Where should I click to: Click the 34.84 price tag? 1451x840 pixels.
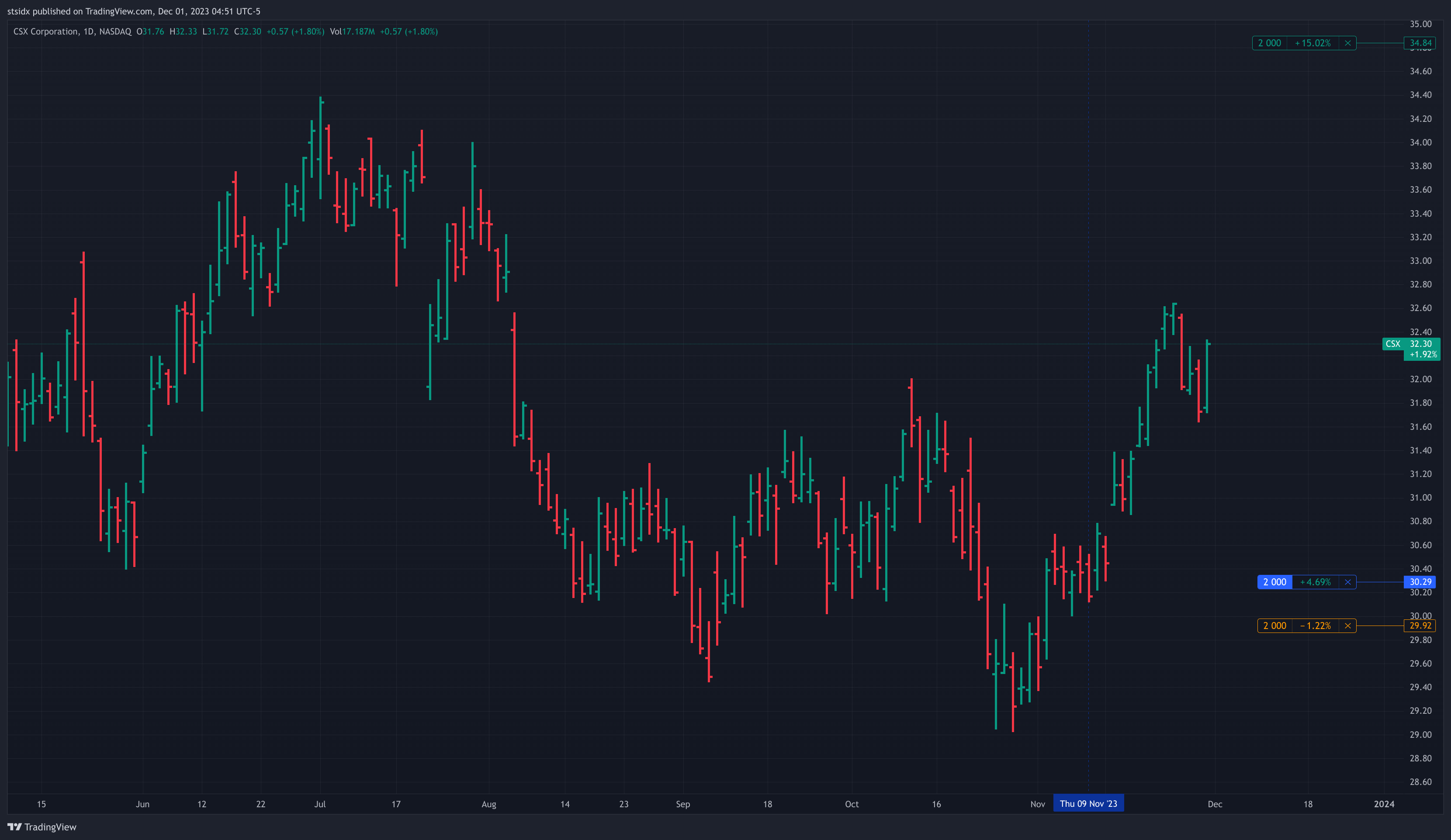[1420, 43]
